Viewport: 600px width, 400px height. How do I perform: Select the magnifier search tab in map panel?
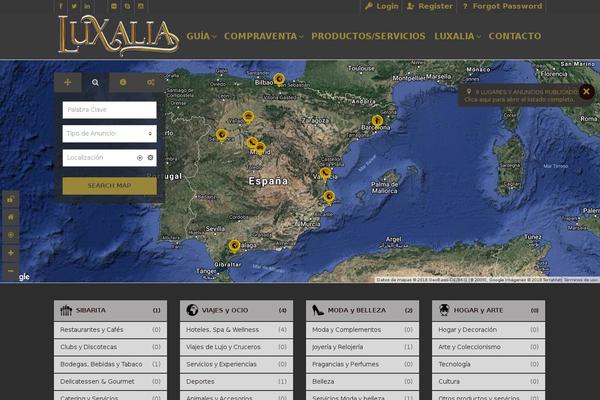(95, 82)
